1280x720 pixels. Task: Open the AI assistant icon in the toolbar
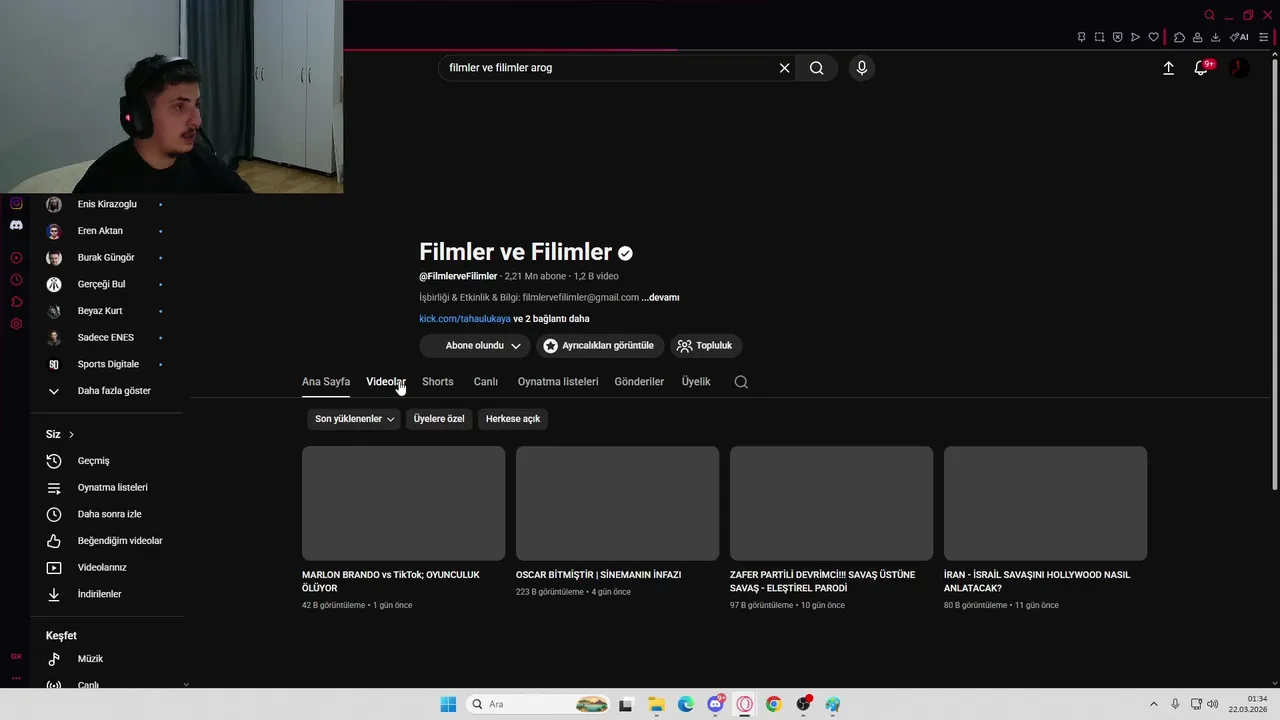coord(1239,37)
